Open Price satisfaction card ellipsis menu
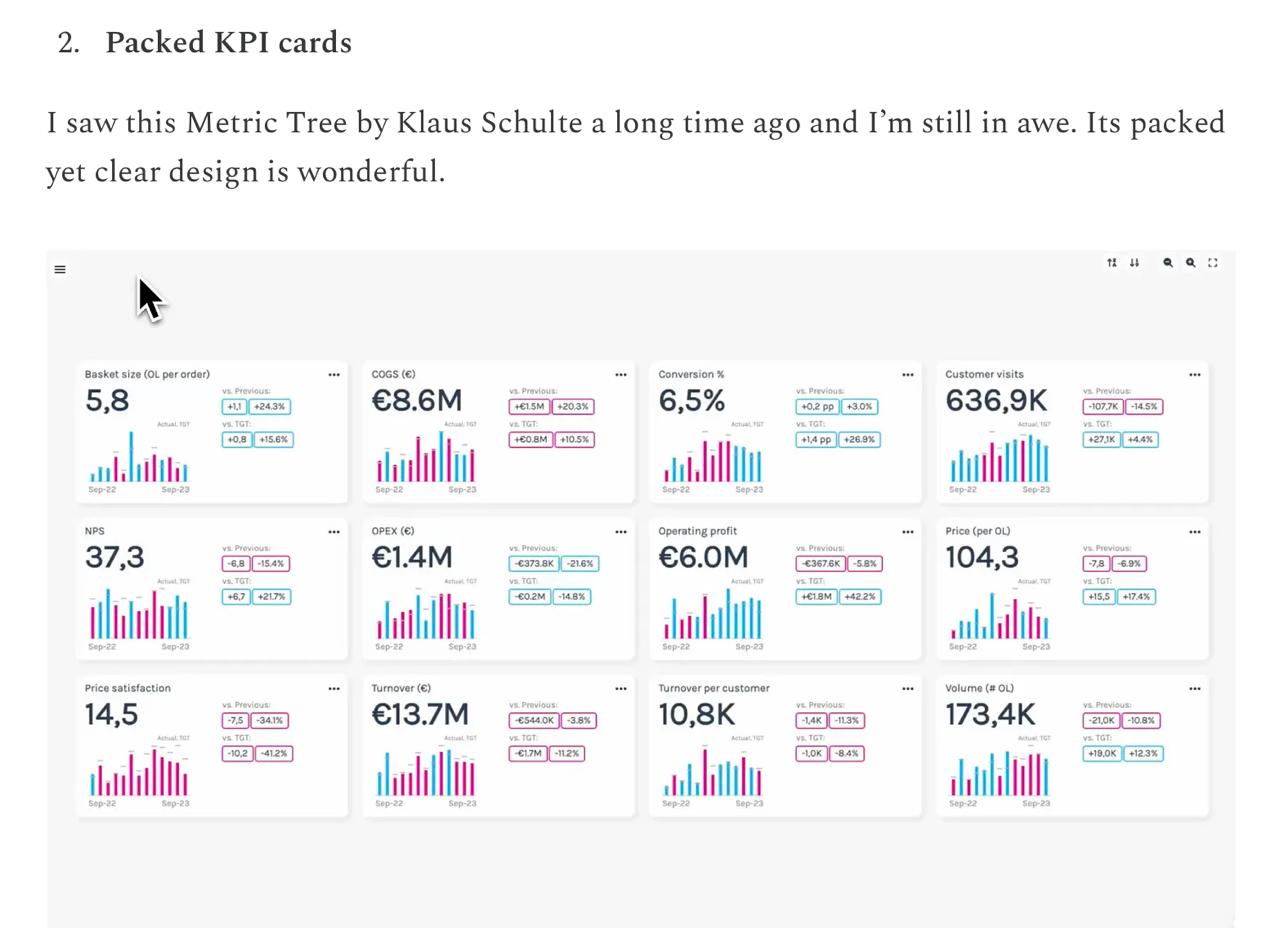1280x938 pixels. [334, 689]
